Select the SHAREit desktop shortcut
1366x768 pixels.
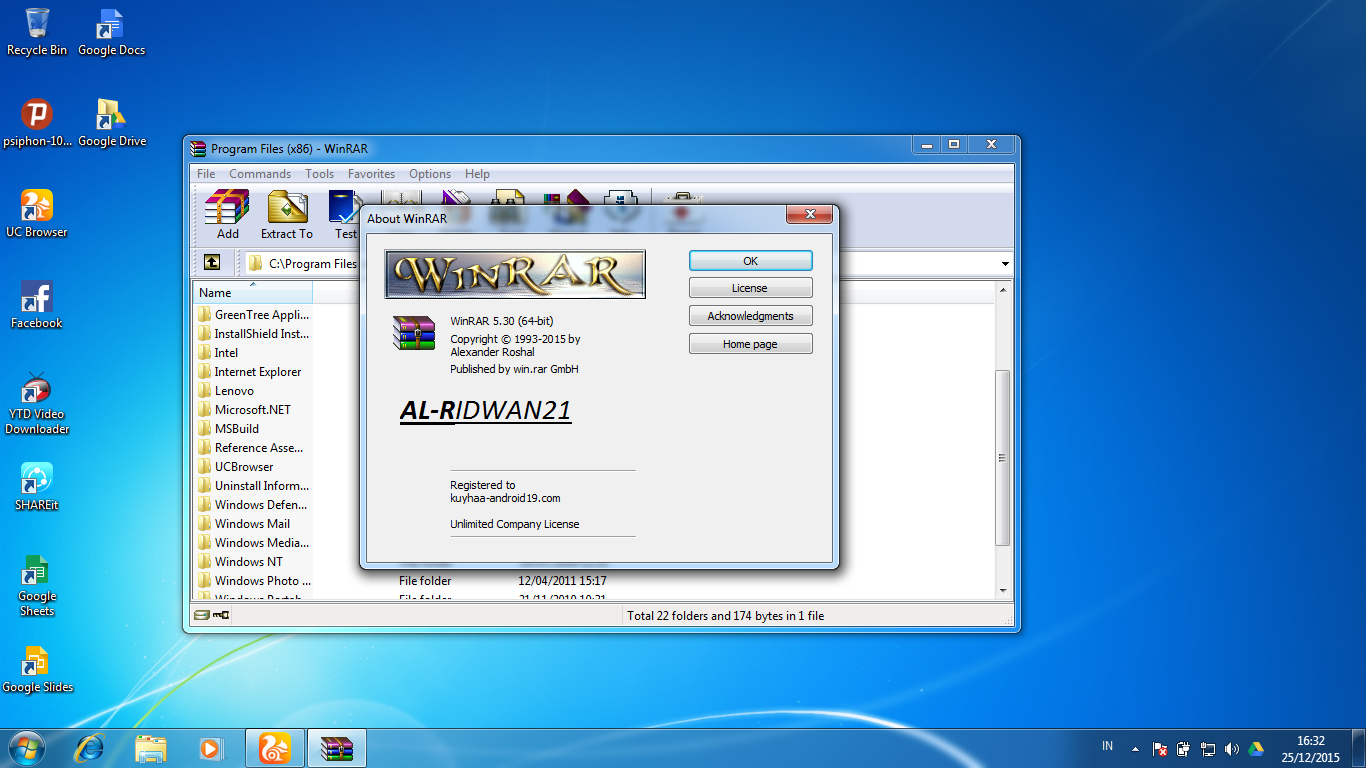point(37,487)
